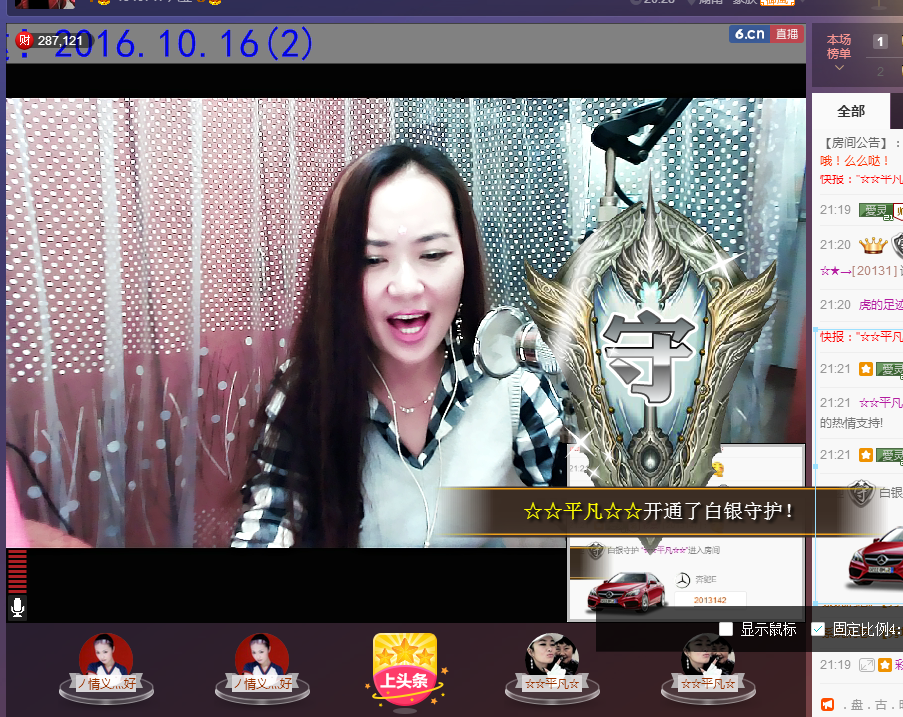Click the red 财 wealth badge icon
Screen dimensions: 903x717
(x=24, y=40)
